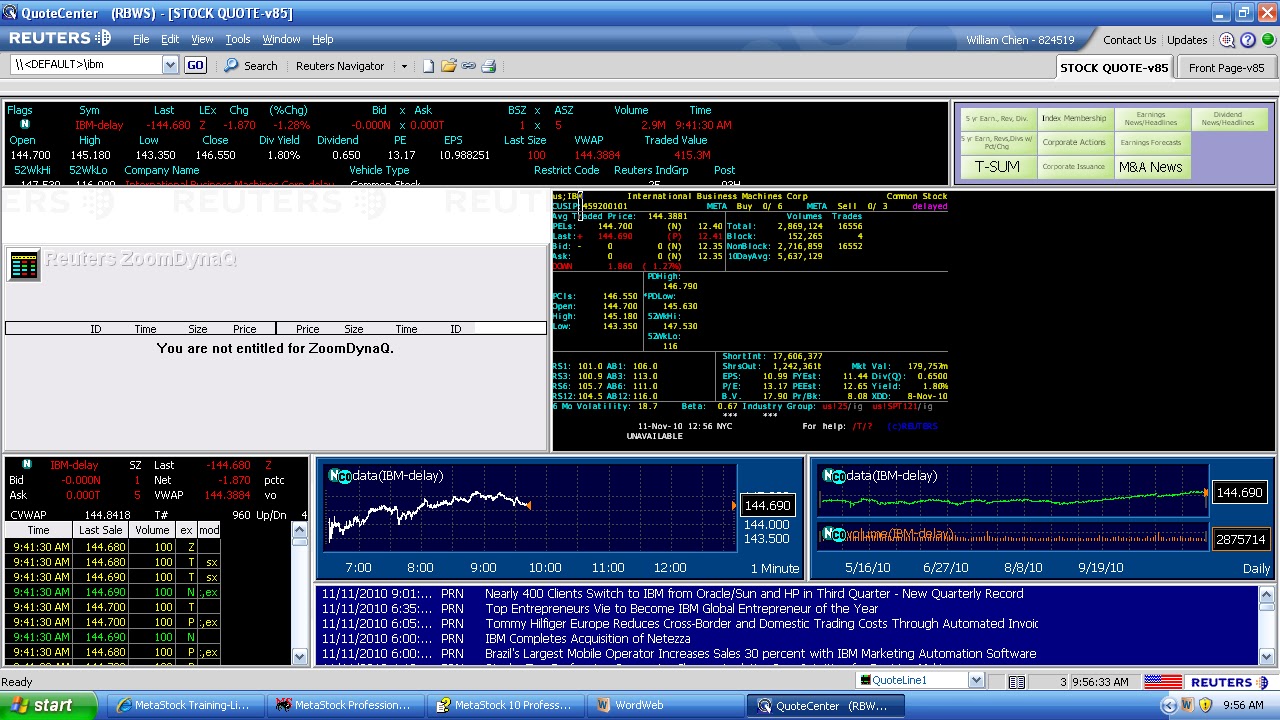Open the Help menu
The height and width of the screenshot is (720, 1280).
tap(322, 40)
